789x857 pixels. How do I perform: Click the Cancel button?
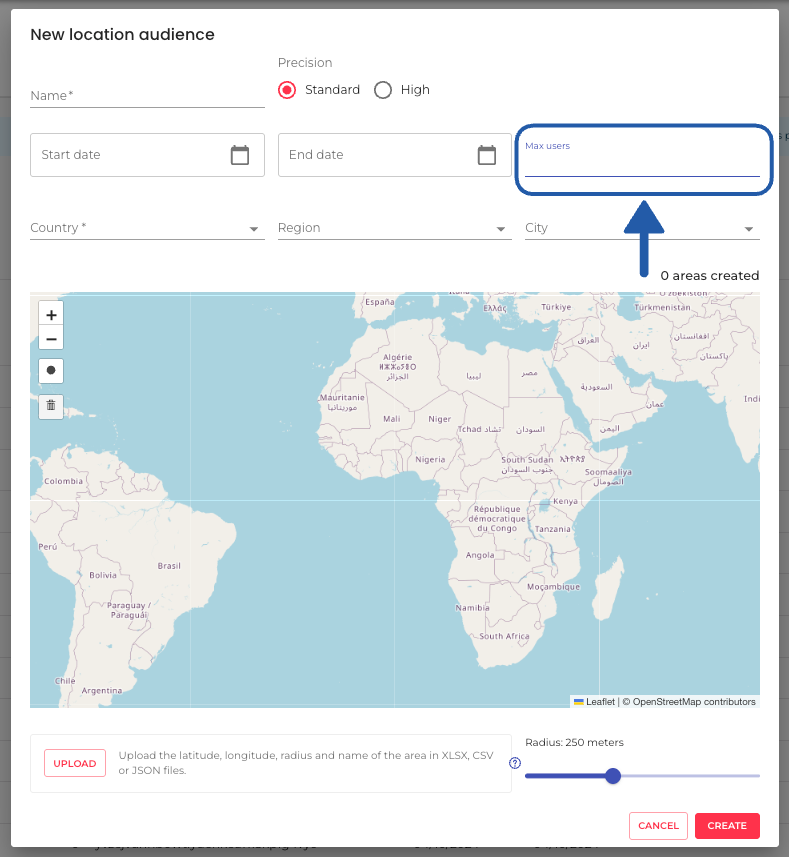(658, 826)
